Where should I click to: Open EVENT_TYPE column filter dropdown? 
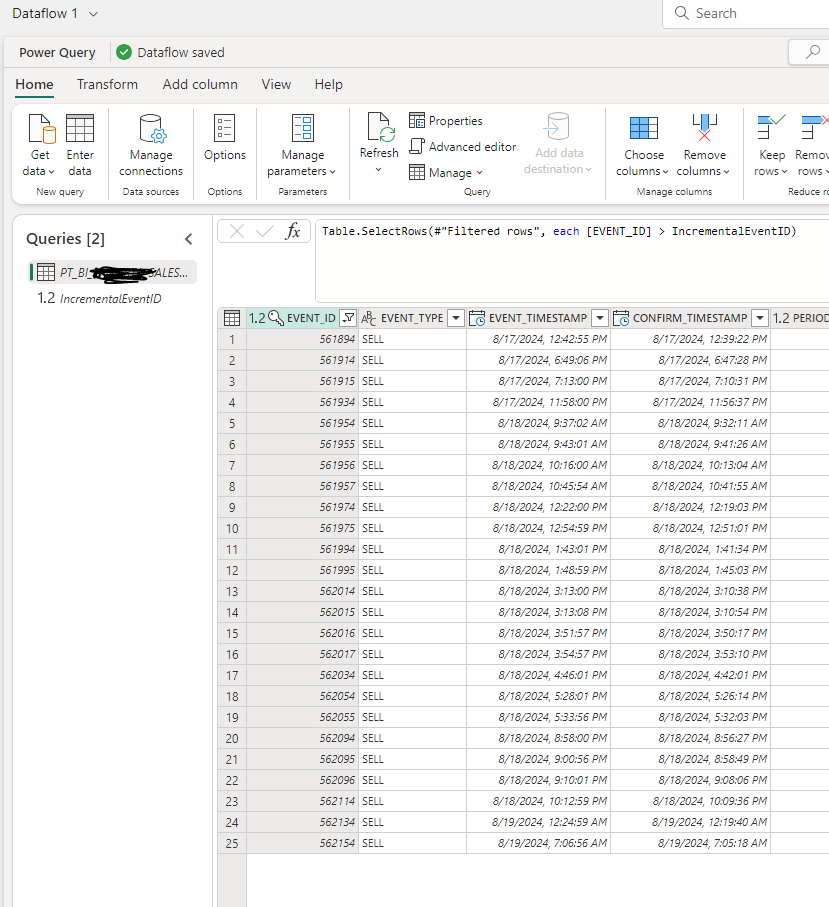[456, 318]
